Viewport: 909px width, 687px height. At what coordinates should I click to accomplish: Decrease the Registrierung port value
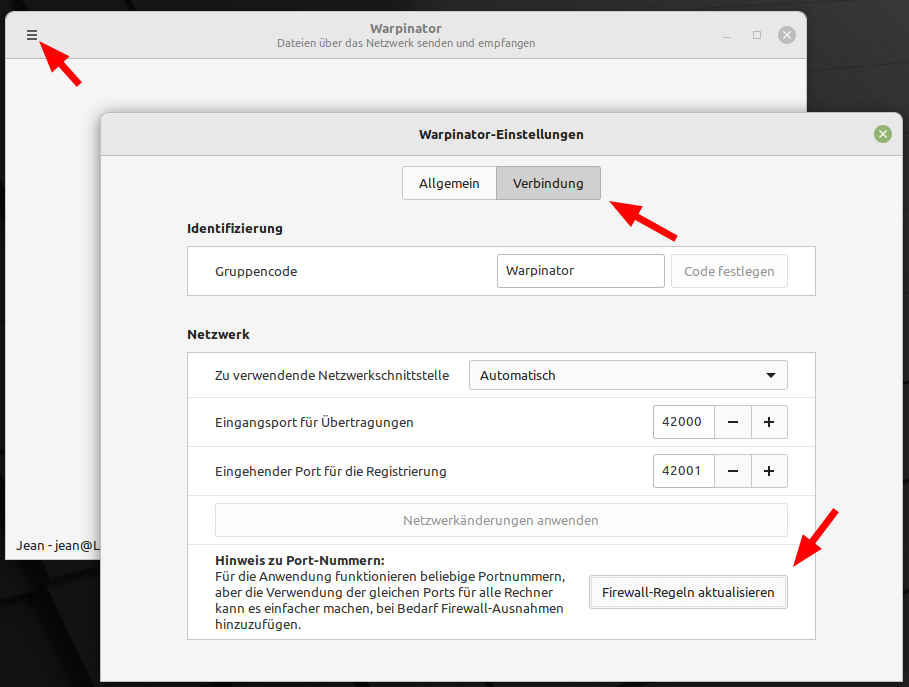click(733, 471)
